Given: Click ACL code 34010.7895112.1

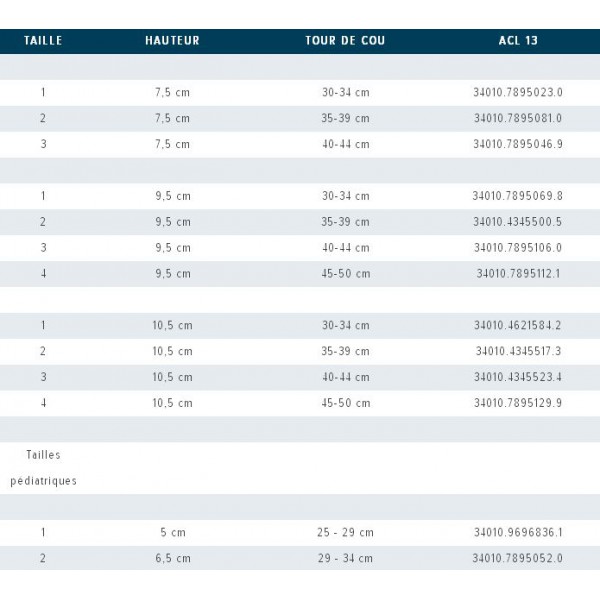Looking at the screenshot, I should (518, 274).
